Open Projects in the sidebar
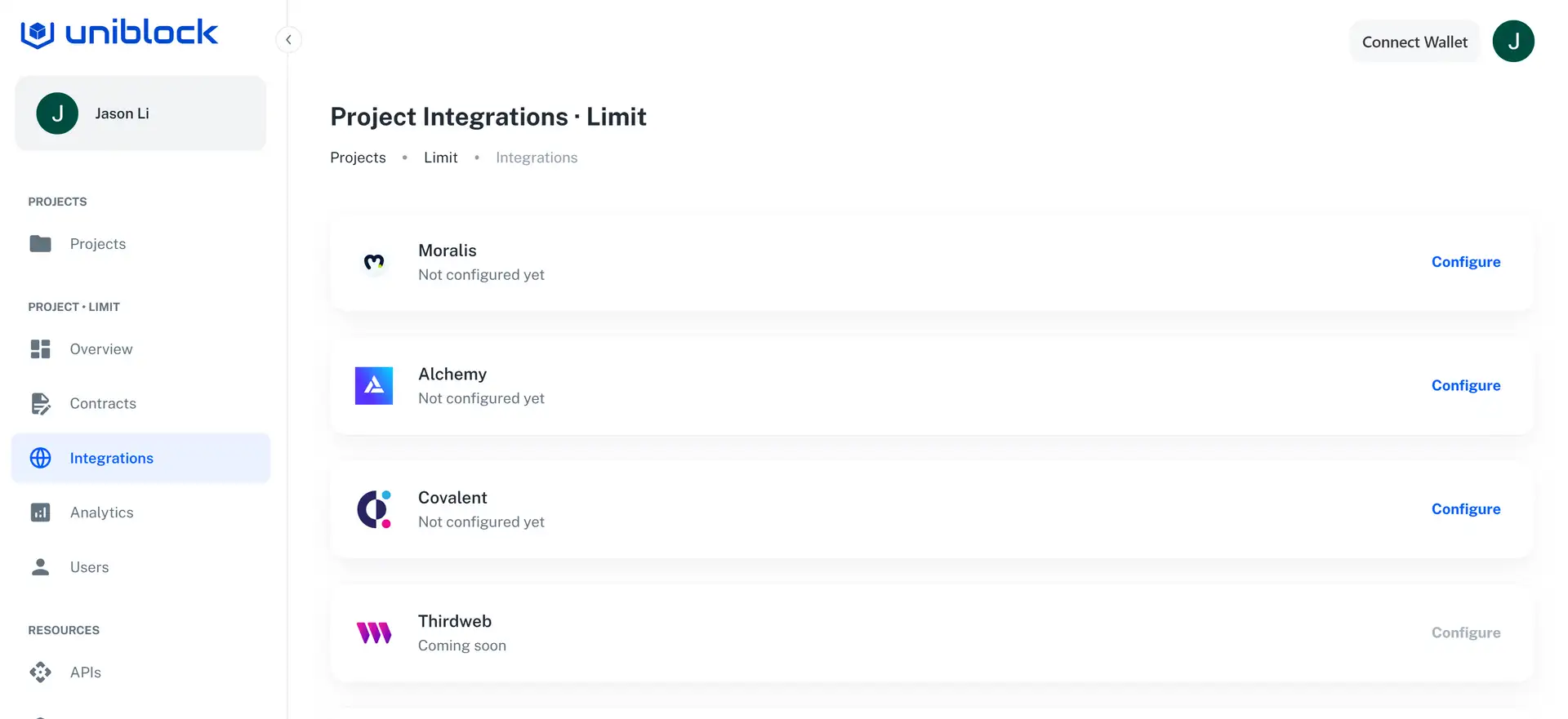The width and height of the screenshot is (1568, 719). pyautogui.click(x=97, y=244)
